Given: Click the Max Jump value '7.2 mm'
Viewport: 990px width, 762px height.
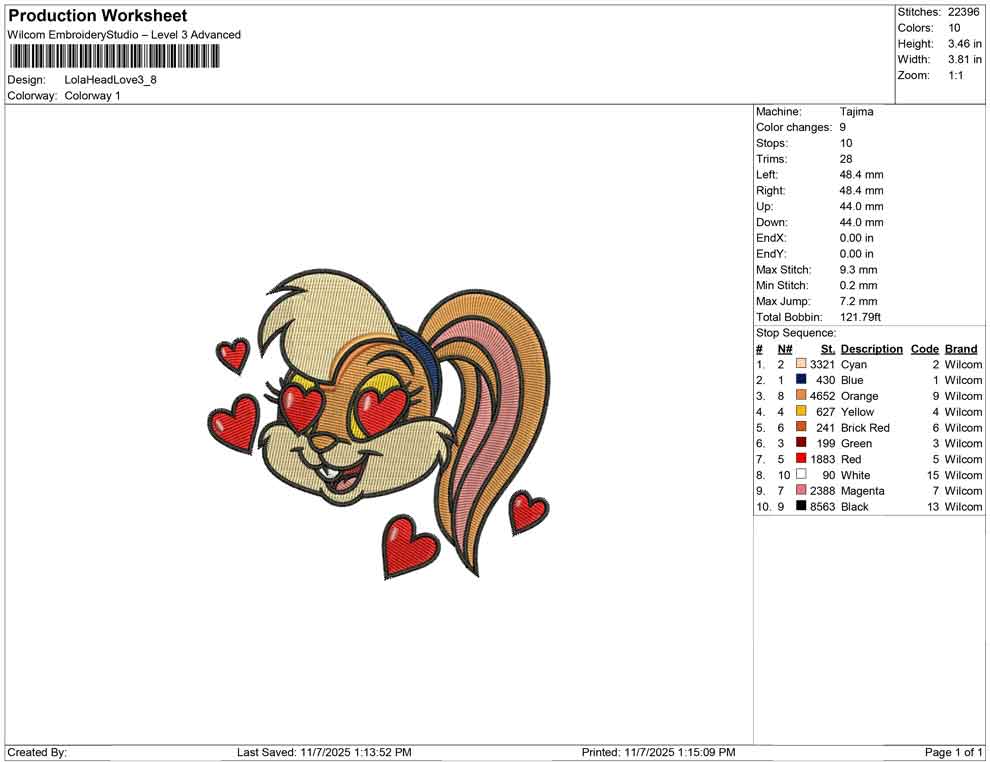Looking at the screenshot, I should (x=858, y=301).
